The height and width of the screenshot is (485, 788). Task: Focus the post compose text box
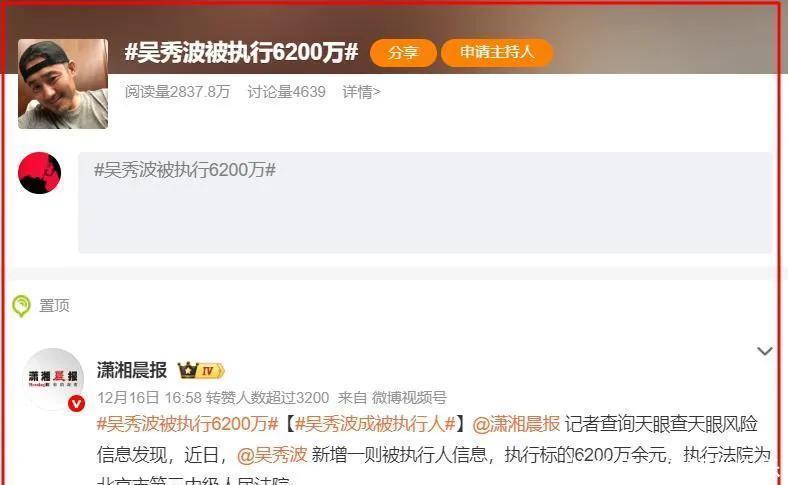click(x=425, y=203)
